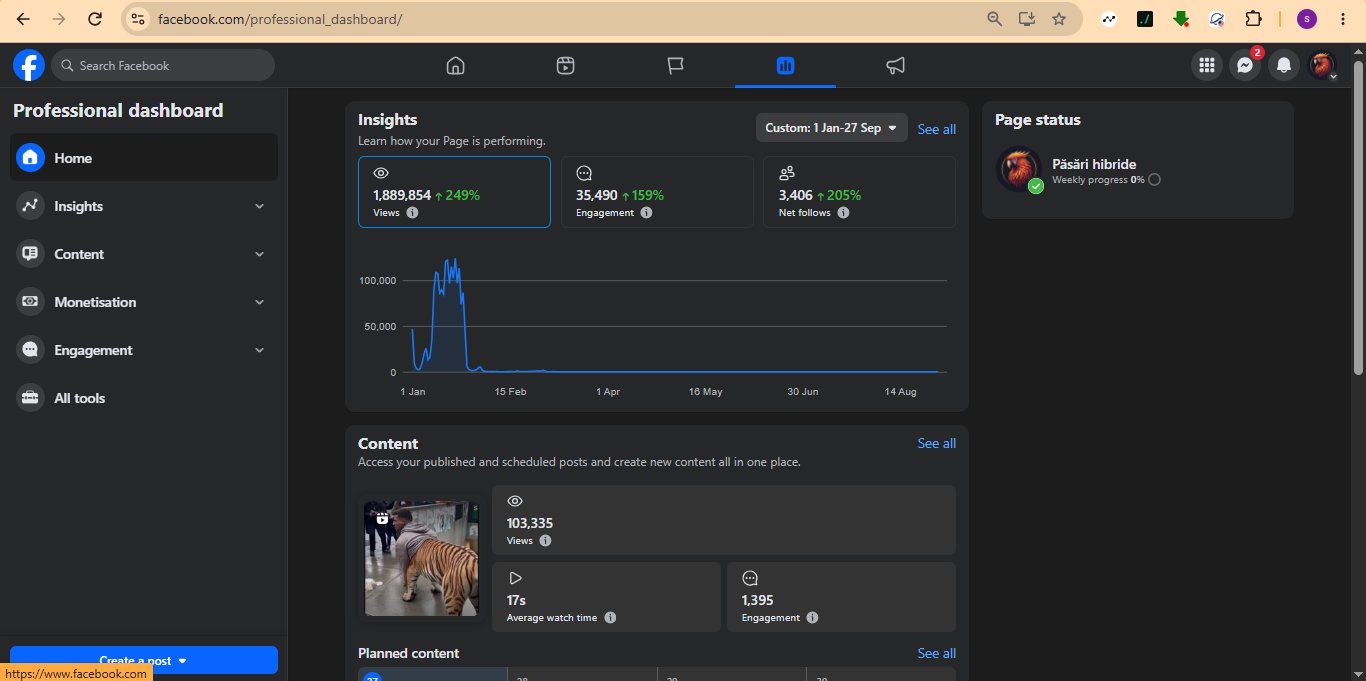Click the Search Facebook field

click(163, 65)
